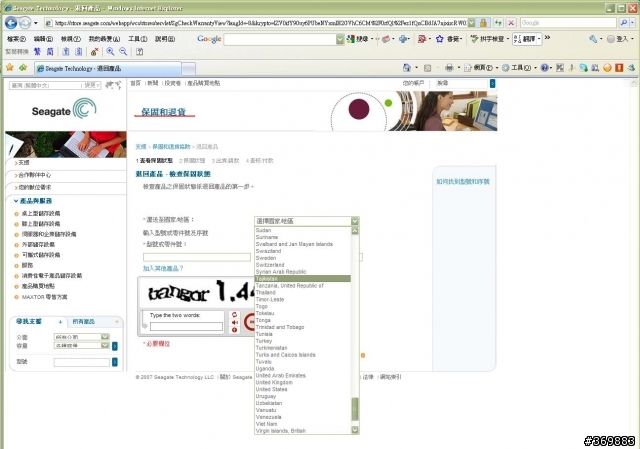The image size is (640, 449).
Task: Click the 登入 sign-in button on Google toolbar
Action: [x=620, y=39]
